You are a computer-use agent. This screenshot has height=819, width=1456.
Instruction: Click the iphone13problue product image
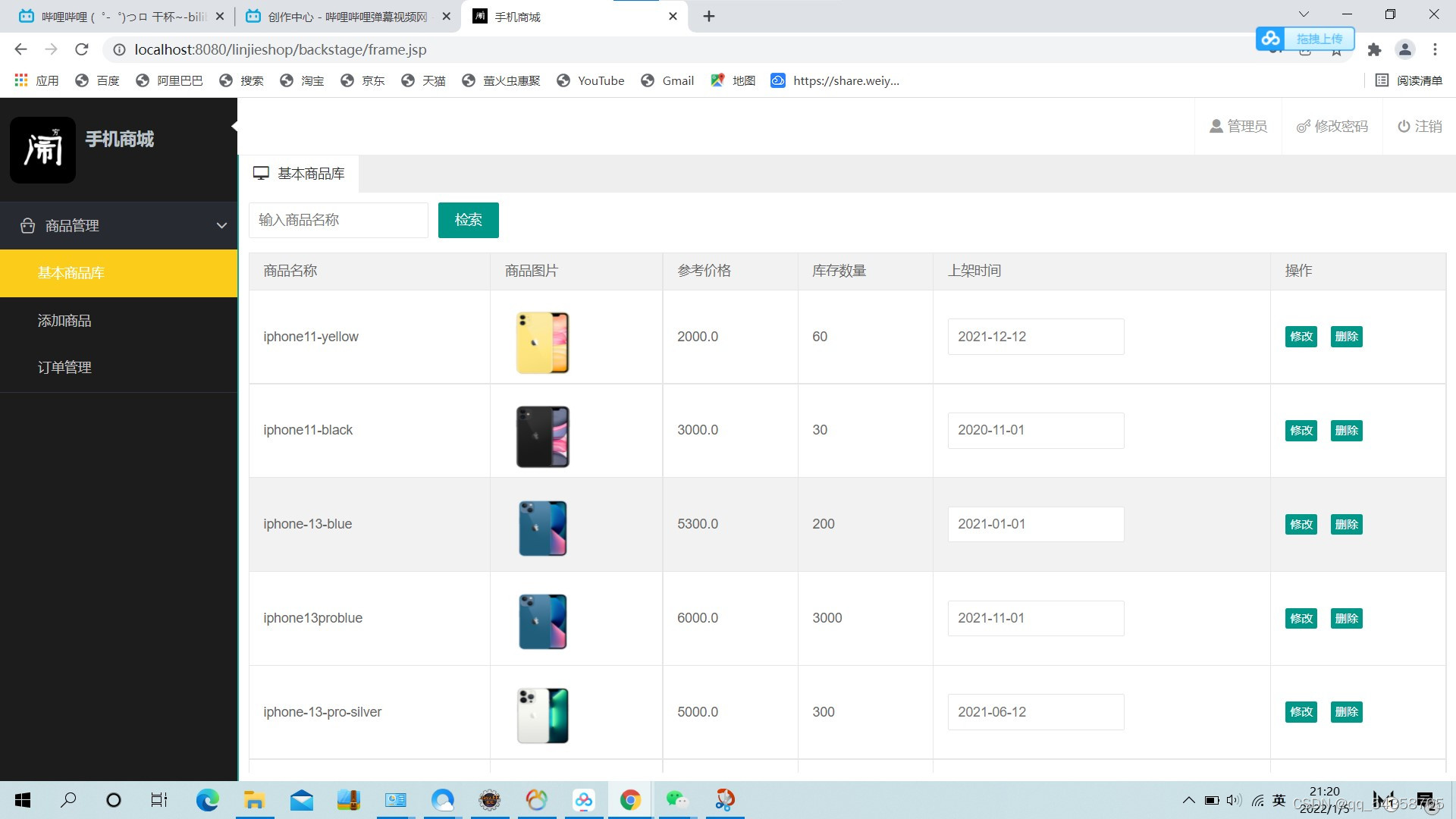tap(542, 622)
